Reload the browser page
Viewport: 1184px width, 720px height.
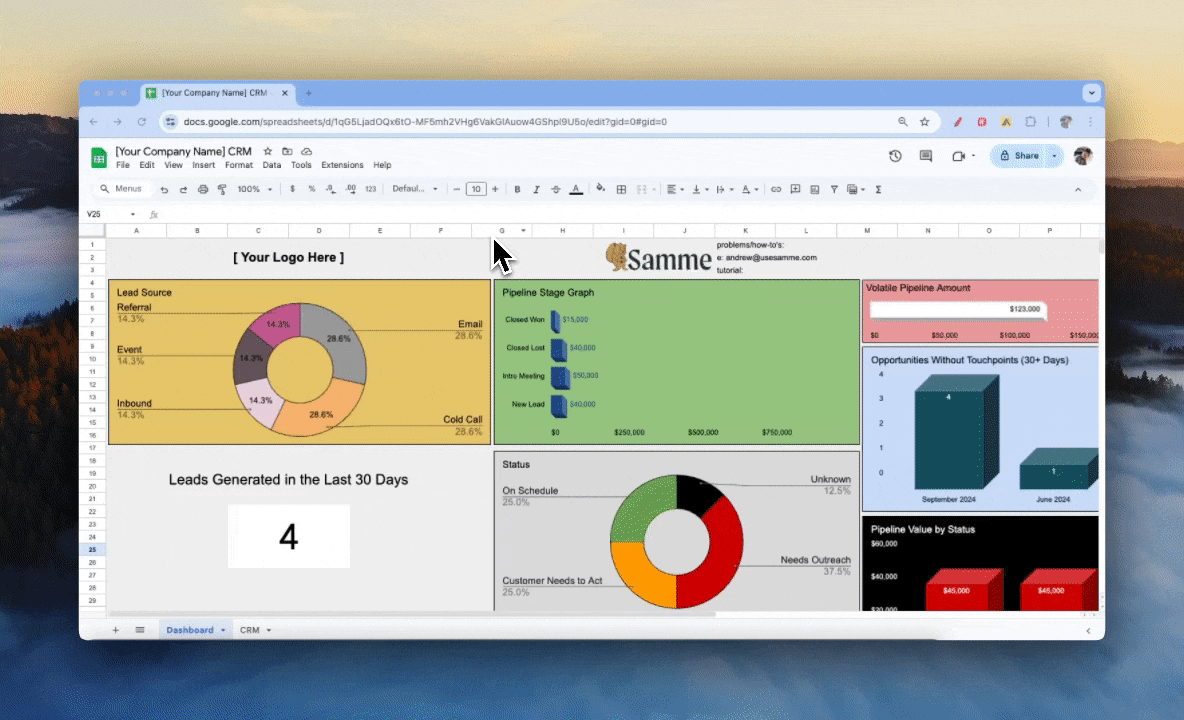point(141,122)
